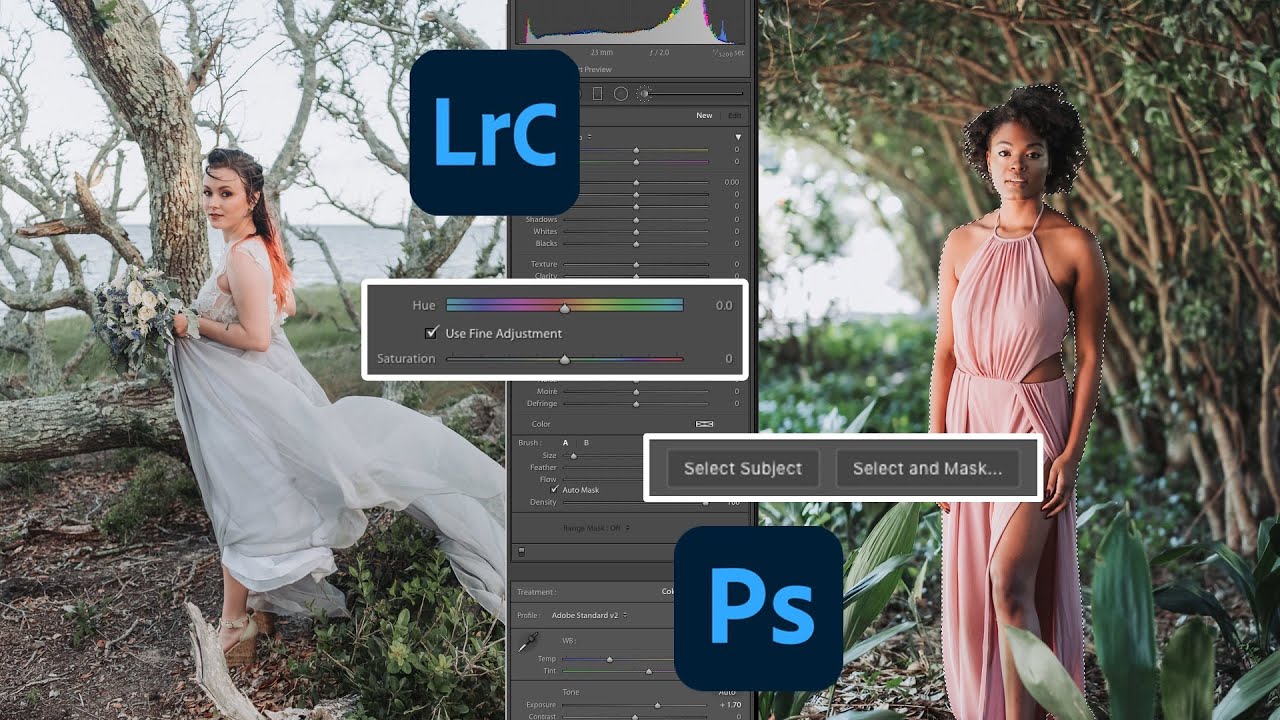Click the Select and Mask... button
Screen dimensions: 1280x720
[x=927, y=468]
